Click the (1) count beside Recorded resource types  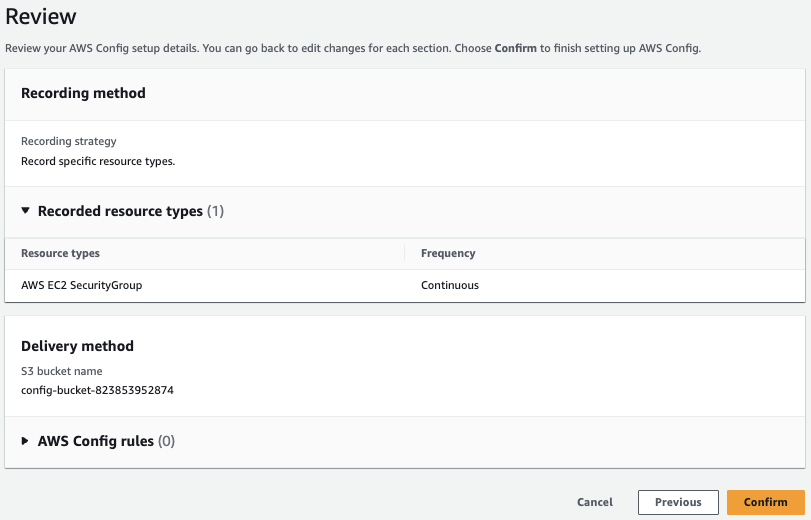[x=216, y=212]
